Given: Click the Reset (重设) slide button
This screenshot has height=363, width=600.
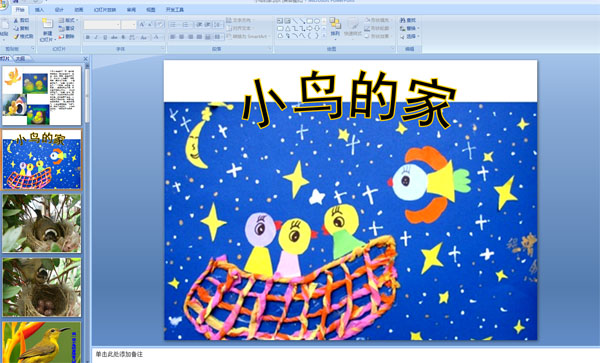Looking at the screenshot, I should click(67, 28).
